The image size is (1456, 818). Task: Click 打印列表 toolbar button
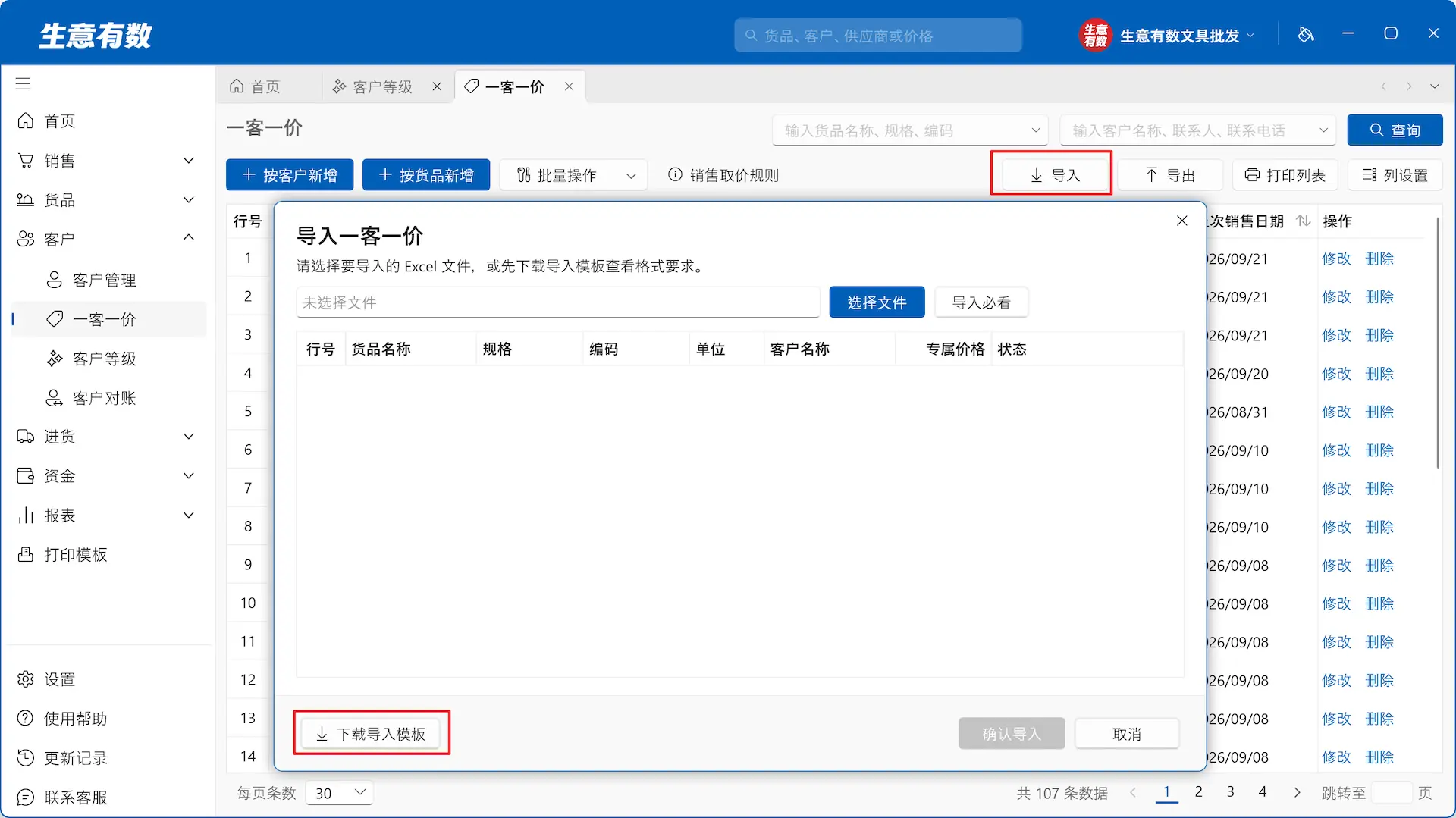point(1285,175)
